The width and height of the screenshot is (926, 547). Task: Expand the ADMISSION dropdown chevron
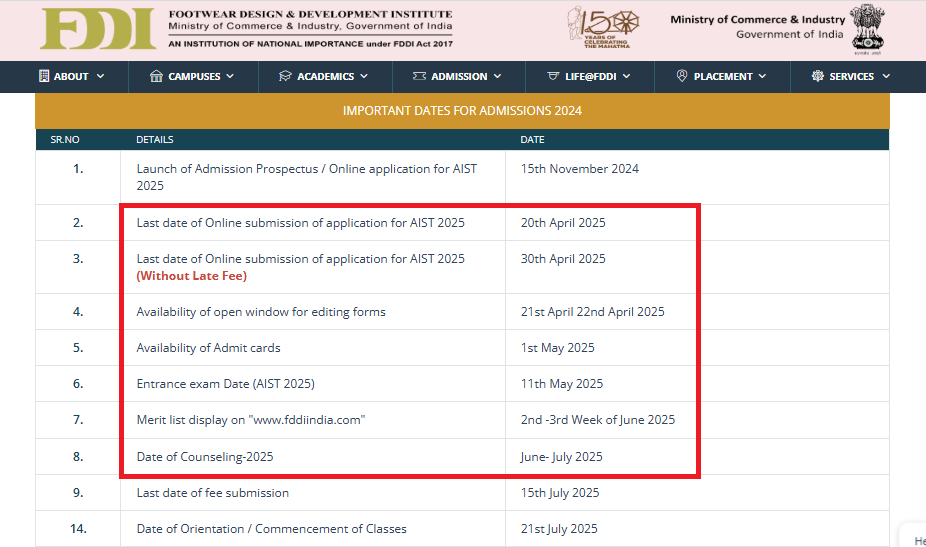497,76
